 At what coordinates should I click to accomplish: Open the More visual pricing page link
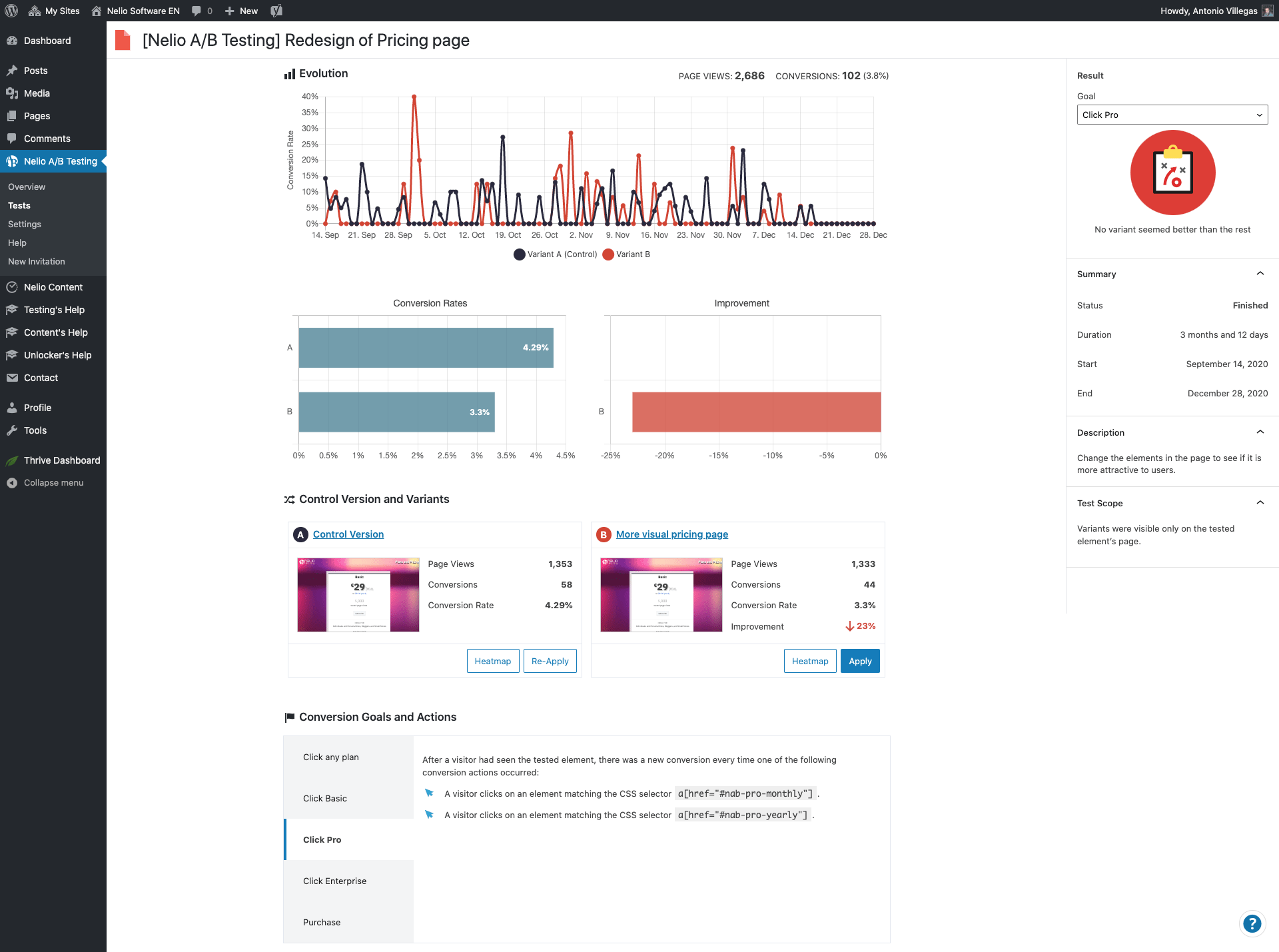(671, 534)
